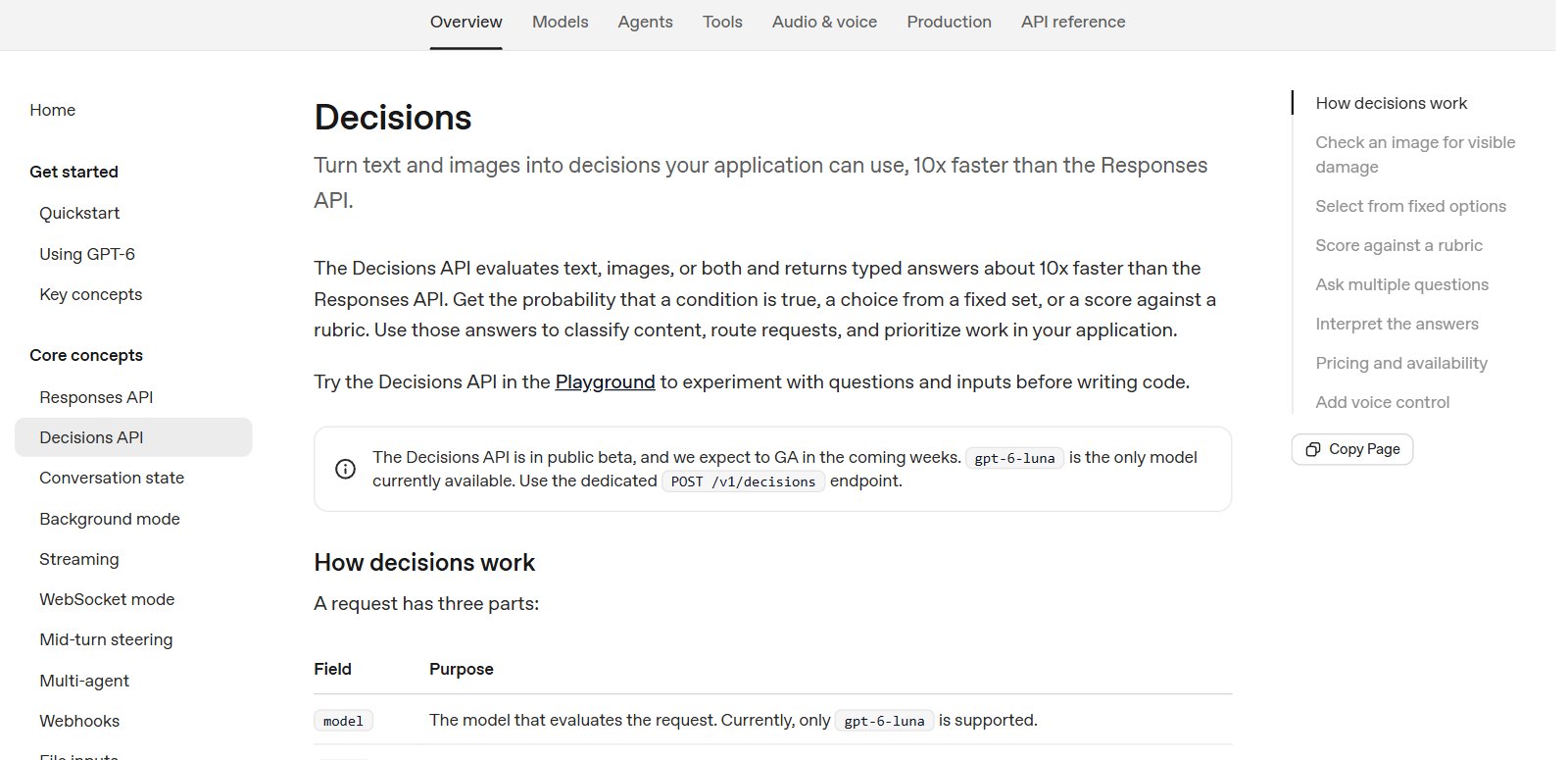Screen dimensions: 1568x760
Task: Open Webhooks sidebar item
Action: [x=79, y=721]
